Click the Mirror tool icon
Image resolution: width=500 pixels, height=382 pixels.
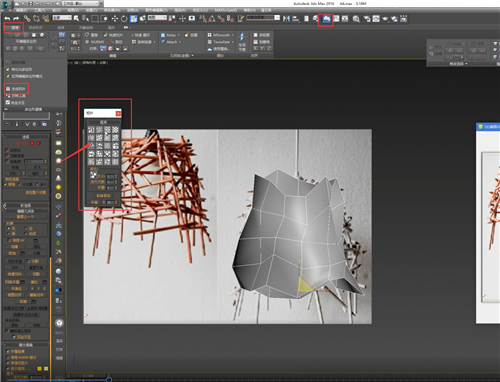286,19
